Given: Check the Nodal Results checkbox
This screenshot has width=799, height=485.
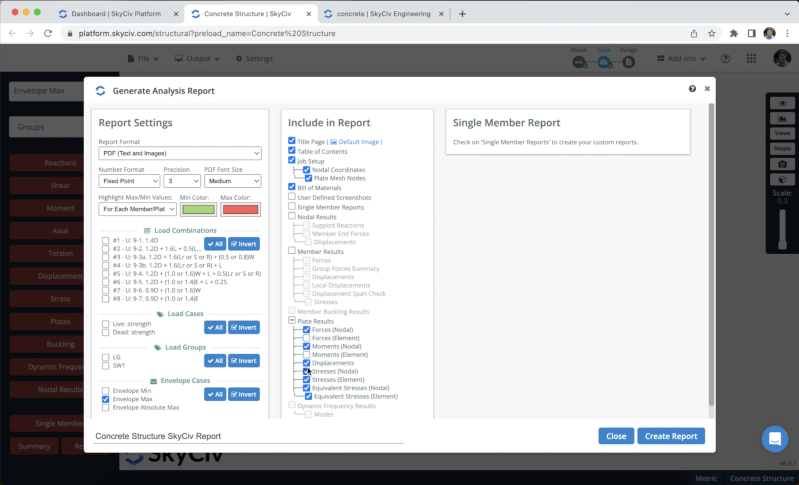Looking at the screenshot, I should click(291, 216).
